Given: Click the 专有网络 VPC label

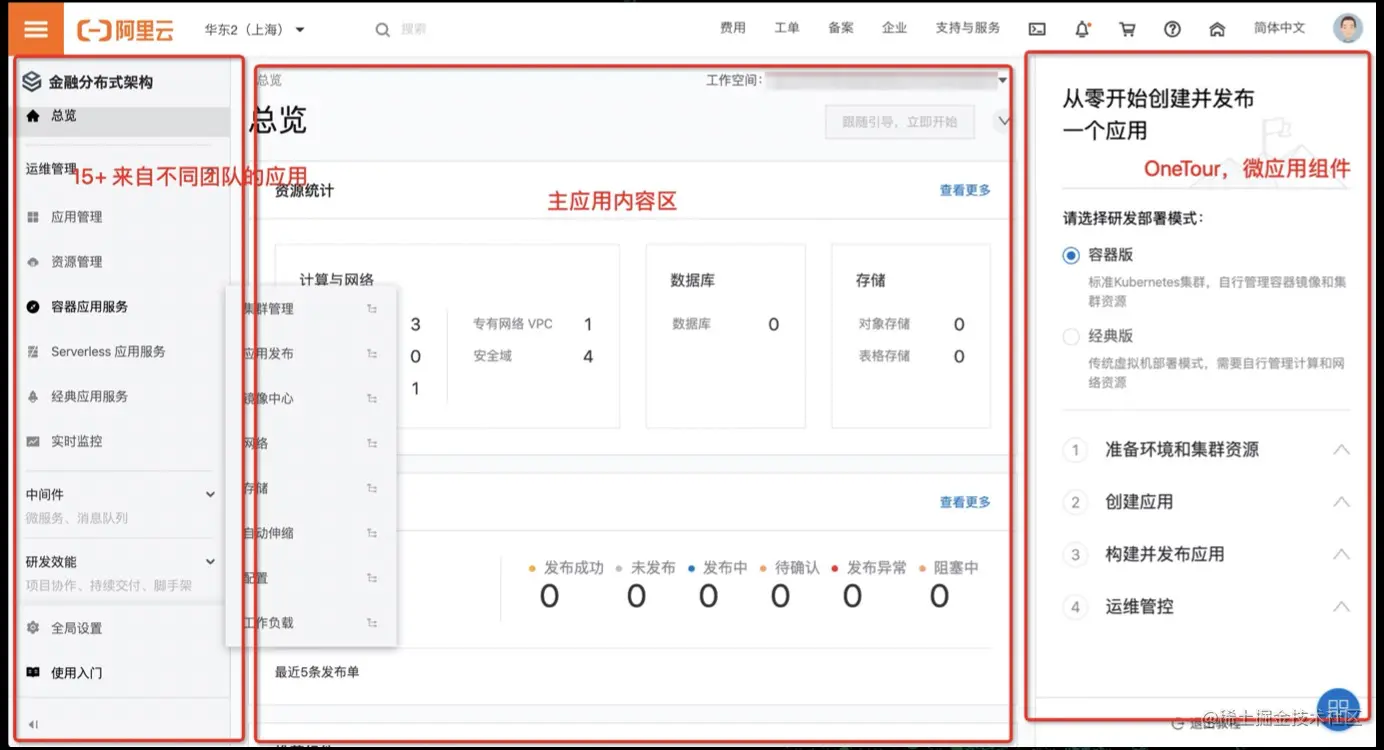Looking at the screenshot, I should [x=513, y=324].
